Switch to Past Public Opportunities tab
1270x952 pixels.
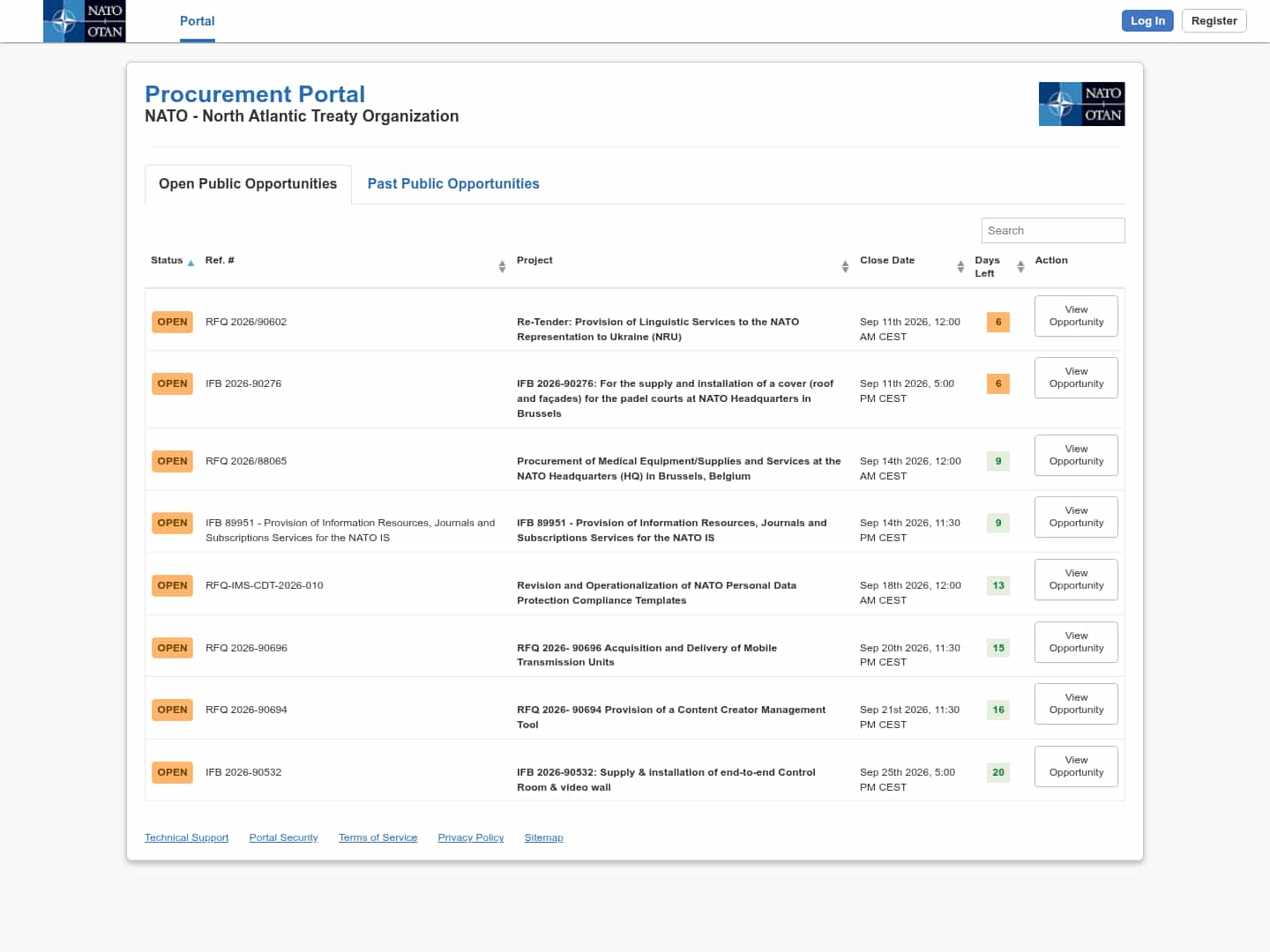click(x=453, y=183)
